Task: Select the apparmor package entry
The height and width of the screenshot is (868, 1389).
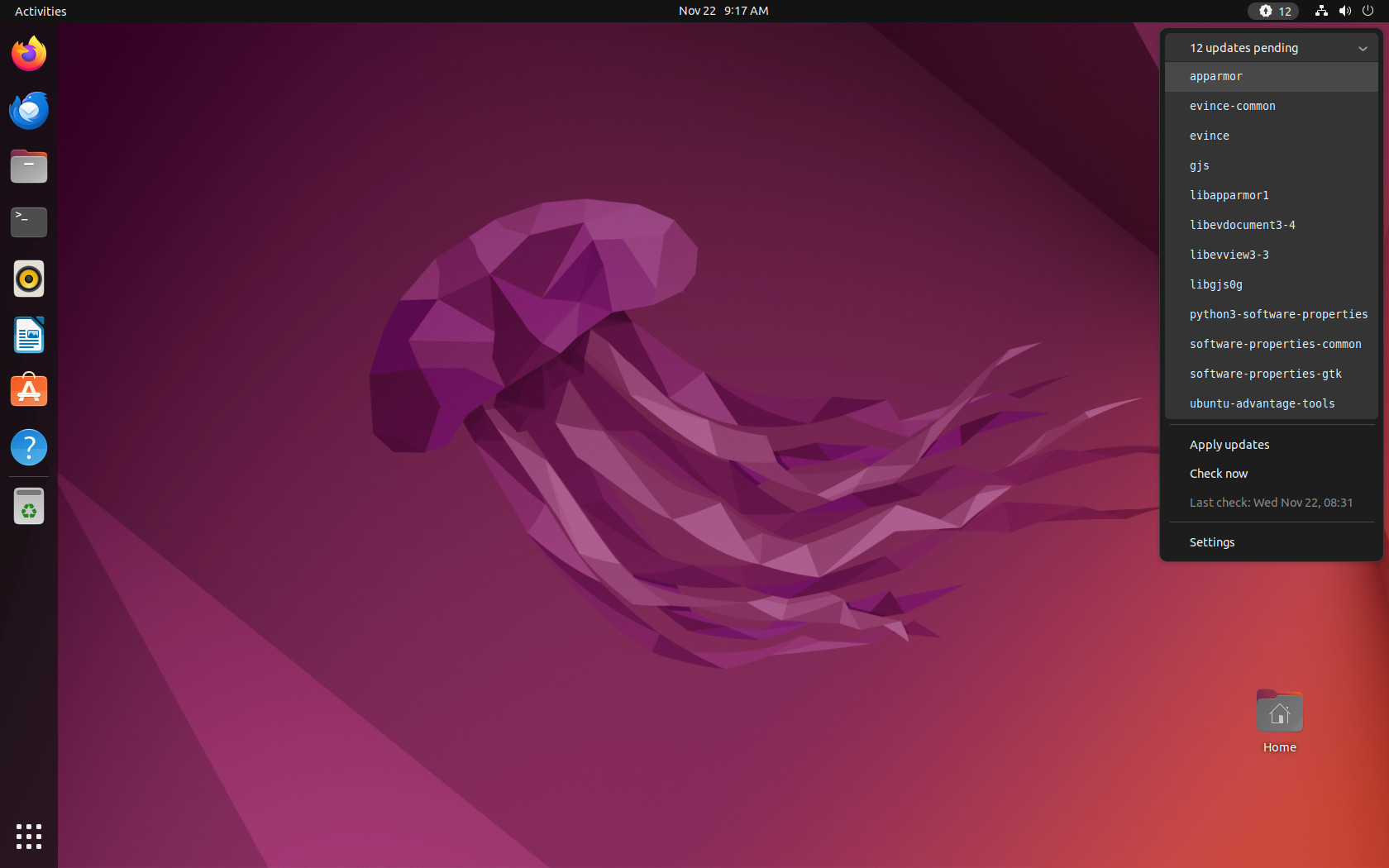Action: coord(1272,76)
